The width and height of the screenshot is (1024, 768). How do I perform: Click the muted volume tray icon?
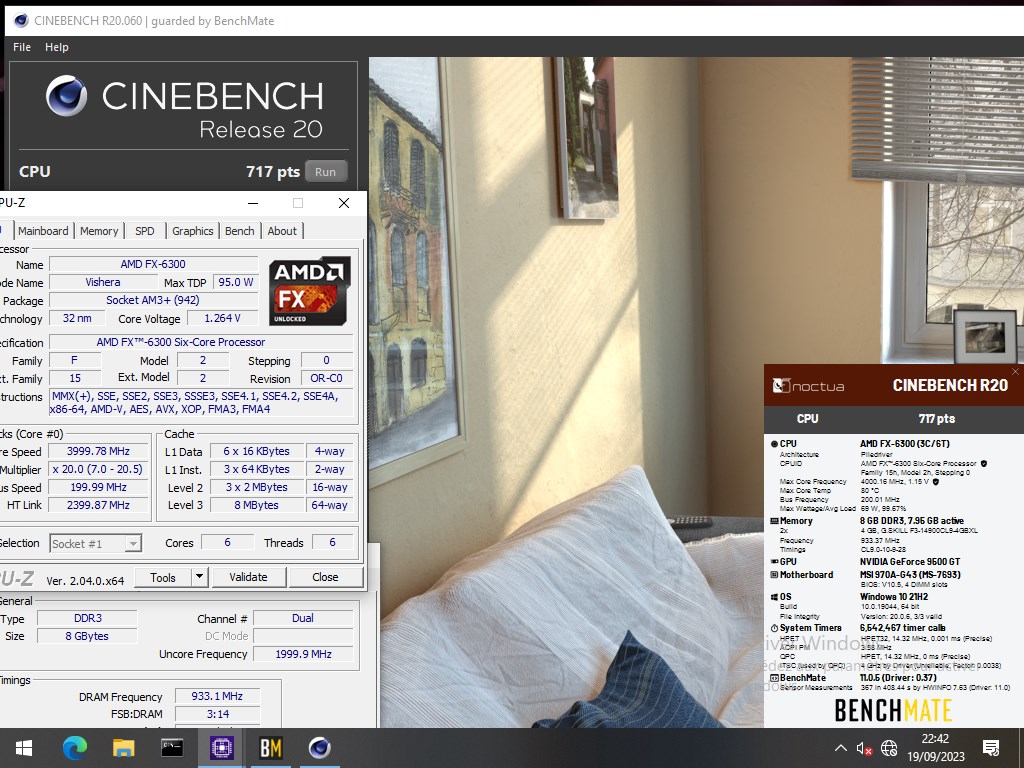(865, 748)
